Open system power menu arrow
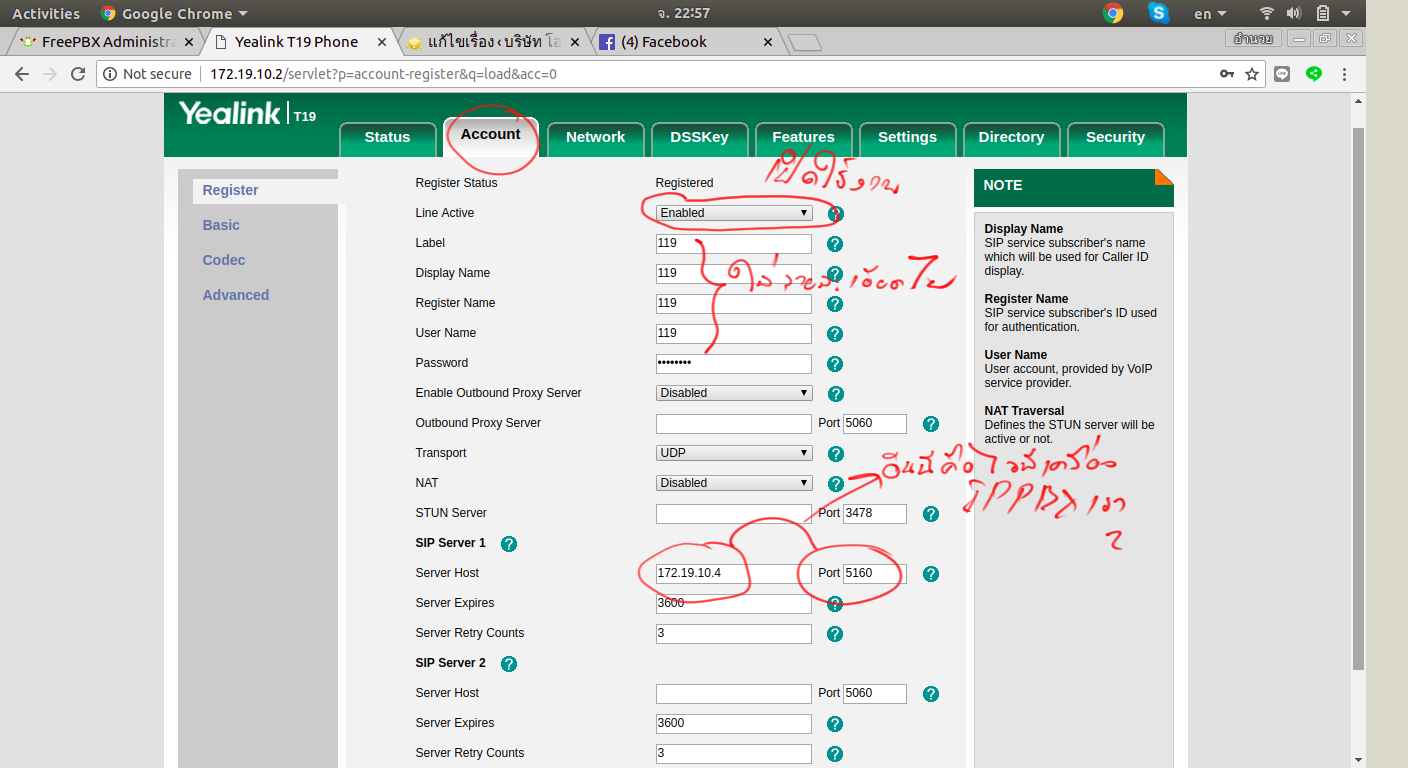Image resolution: width=1408 pixels, height=768 pixels. pos(1346,13)
